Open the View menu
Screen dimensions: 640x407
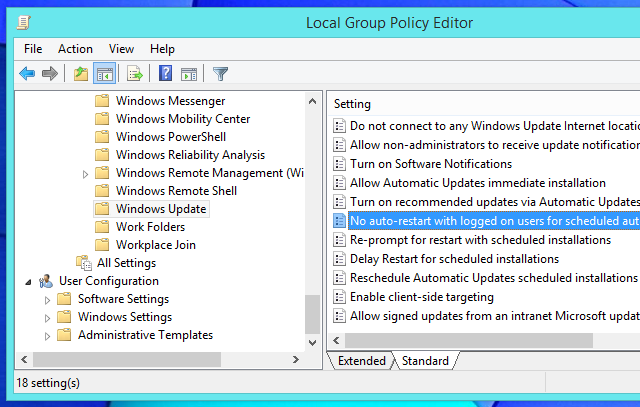point(121,49)
